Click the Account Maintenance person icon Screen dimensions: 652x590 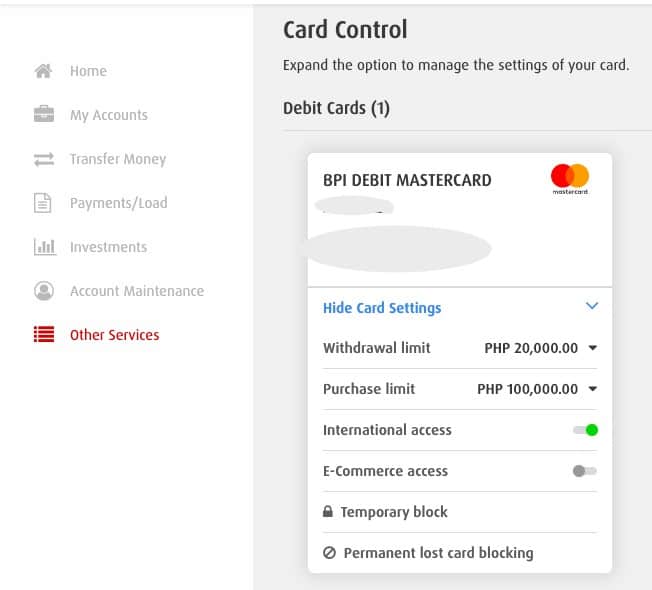tap(43, 291)
